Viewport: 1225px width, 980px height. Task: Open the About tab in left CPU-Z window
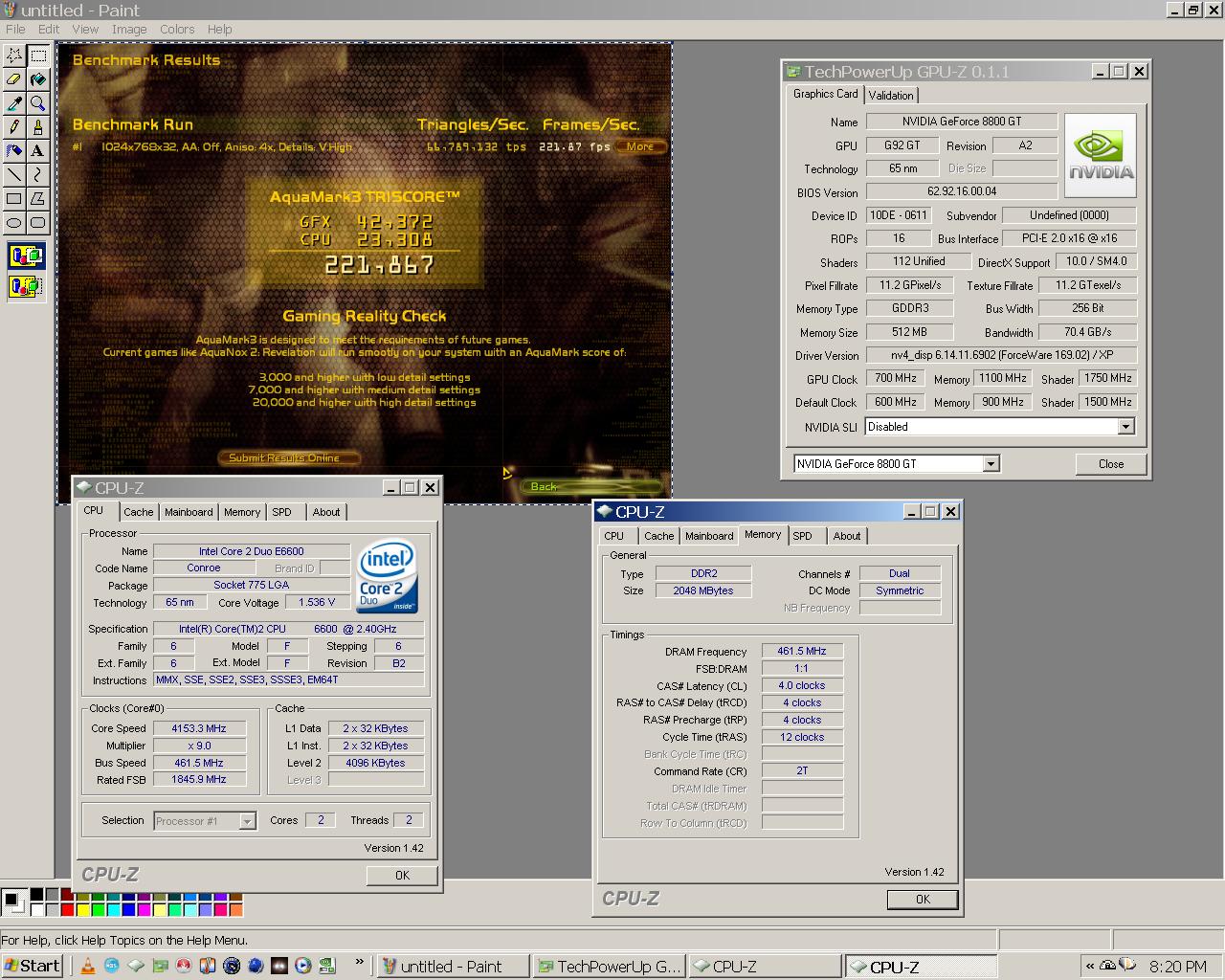tap(326, 512)
